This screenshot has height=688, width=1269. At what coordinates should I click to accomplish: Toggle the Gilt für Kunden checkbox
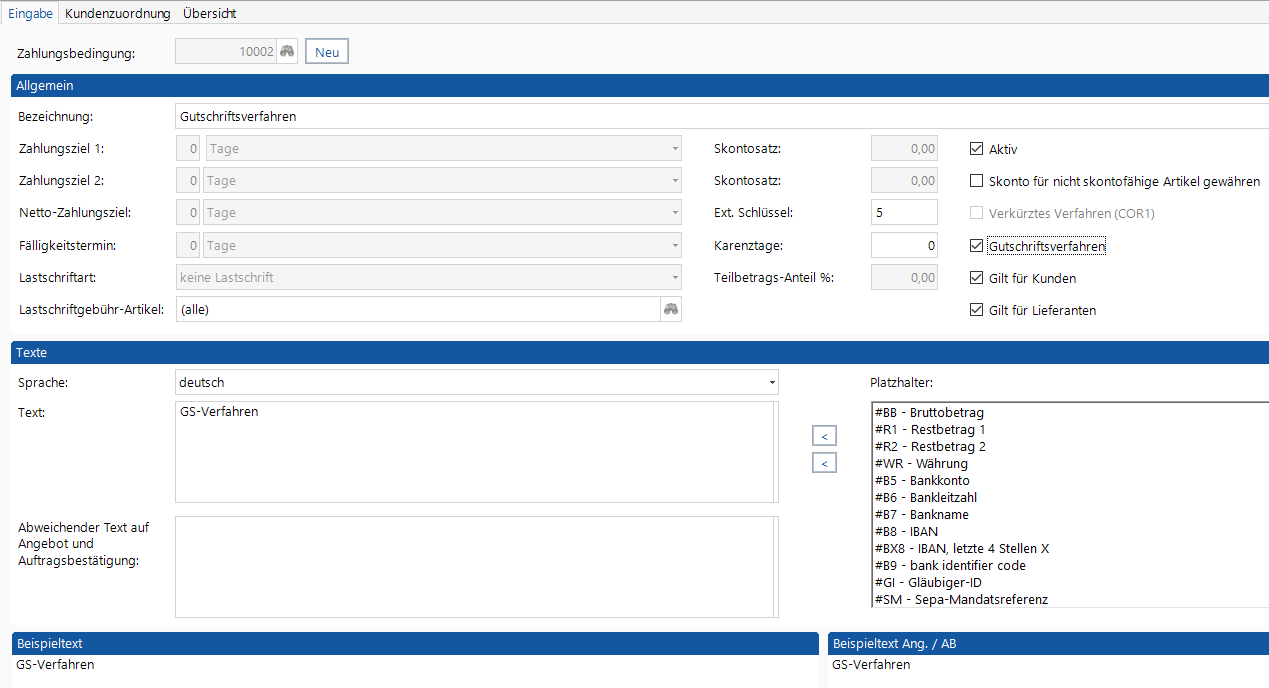tap(977, 278)
